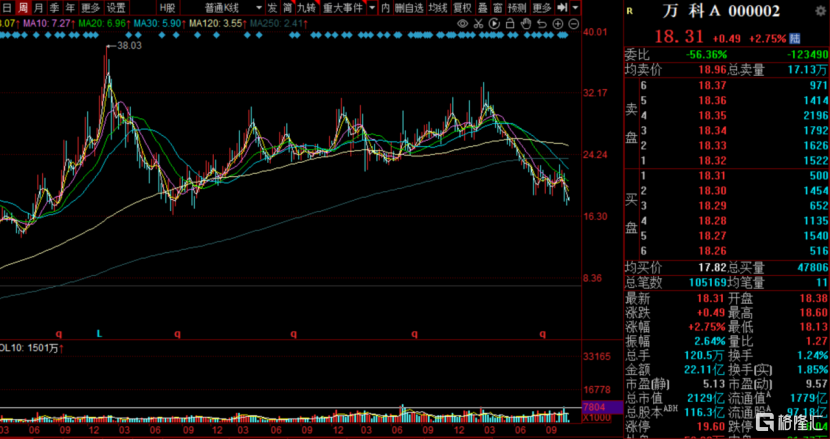This screenshot has width=830, height=439.
Task: Click 删自选 to remove from watchlist
Action: pyautogui.click(x=409, y=7)
